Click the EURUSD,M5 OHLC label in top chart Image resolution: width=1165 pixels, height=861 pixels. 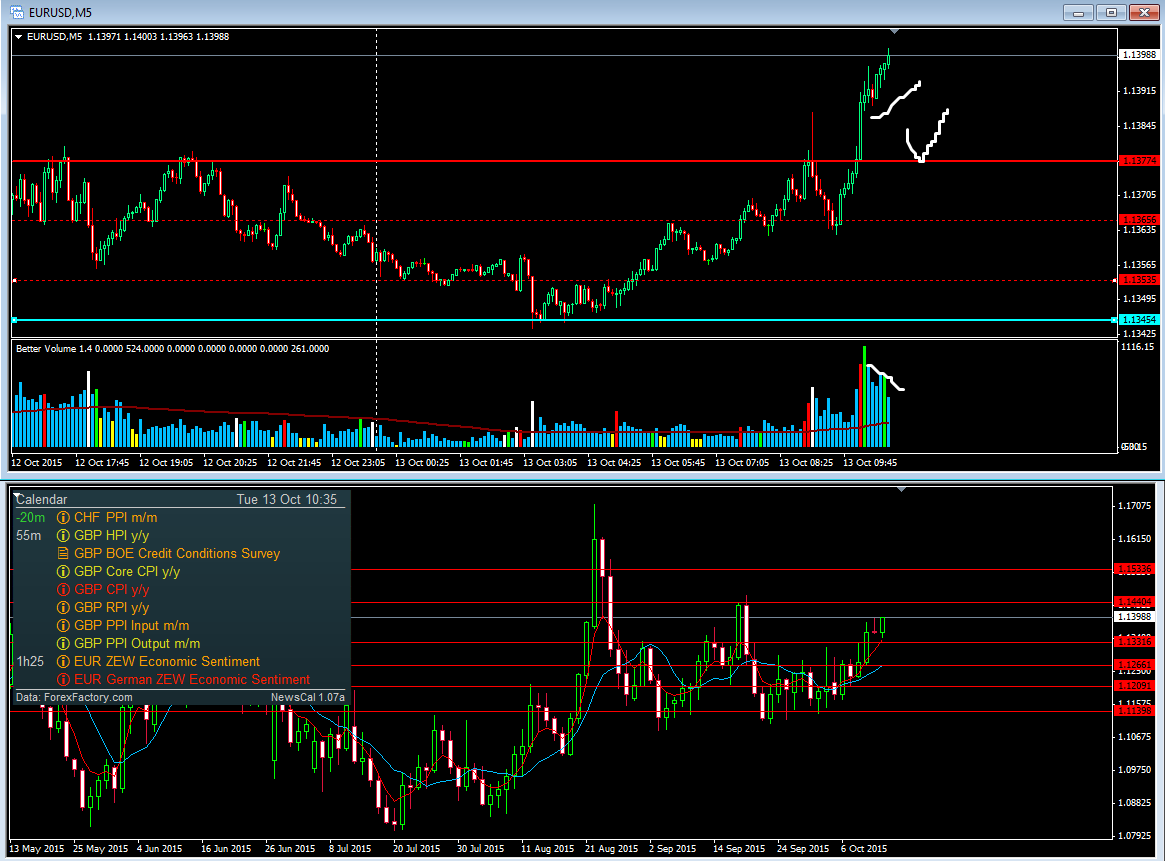click(127, 36)
